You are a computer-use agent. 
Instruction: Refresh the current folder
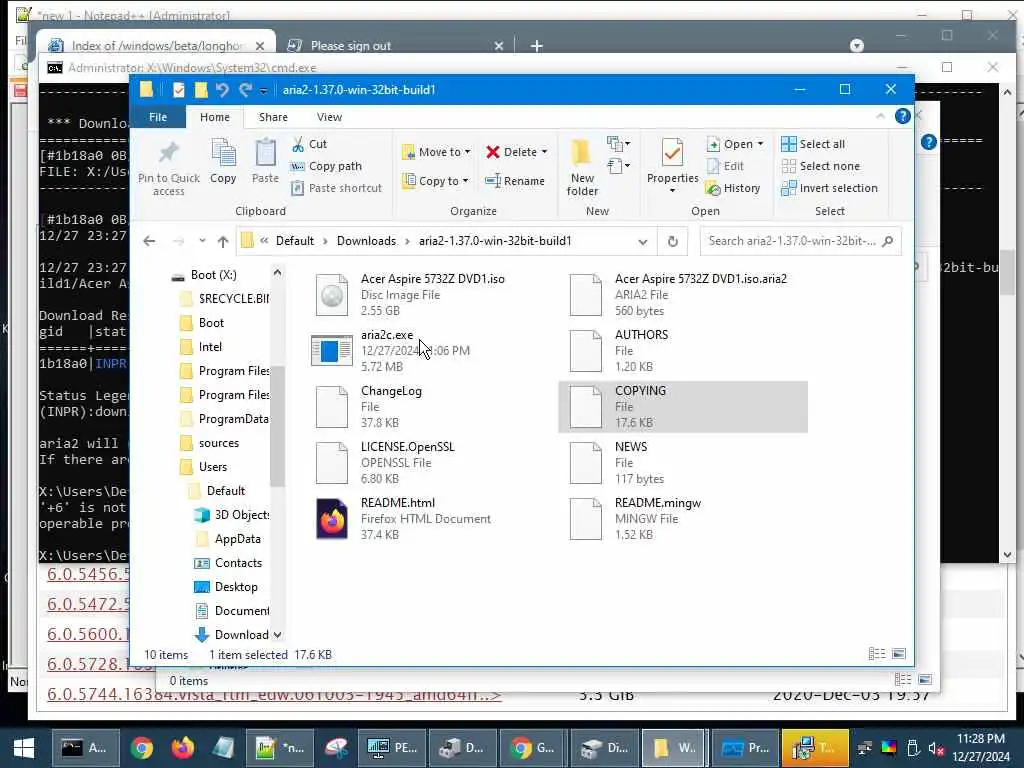click(x=673, y=241)
